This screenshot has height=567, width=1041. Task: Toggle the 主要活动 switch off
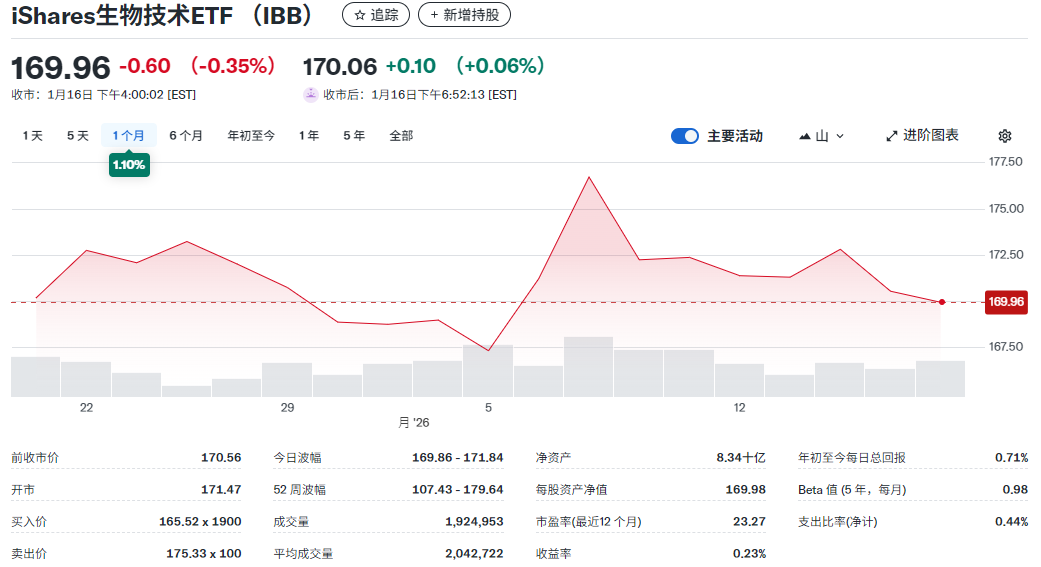684,136
